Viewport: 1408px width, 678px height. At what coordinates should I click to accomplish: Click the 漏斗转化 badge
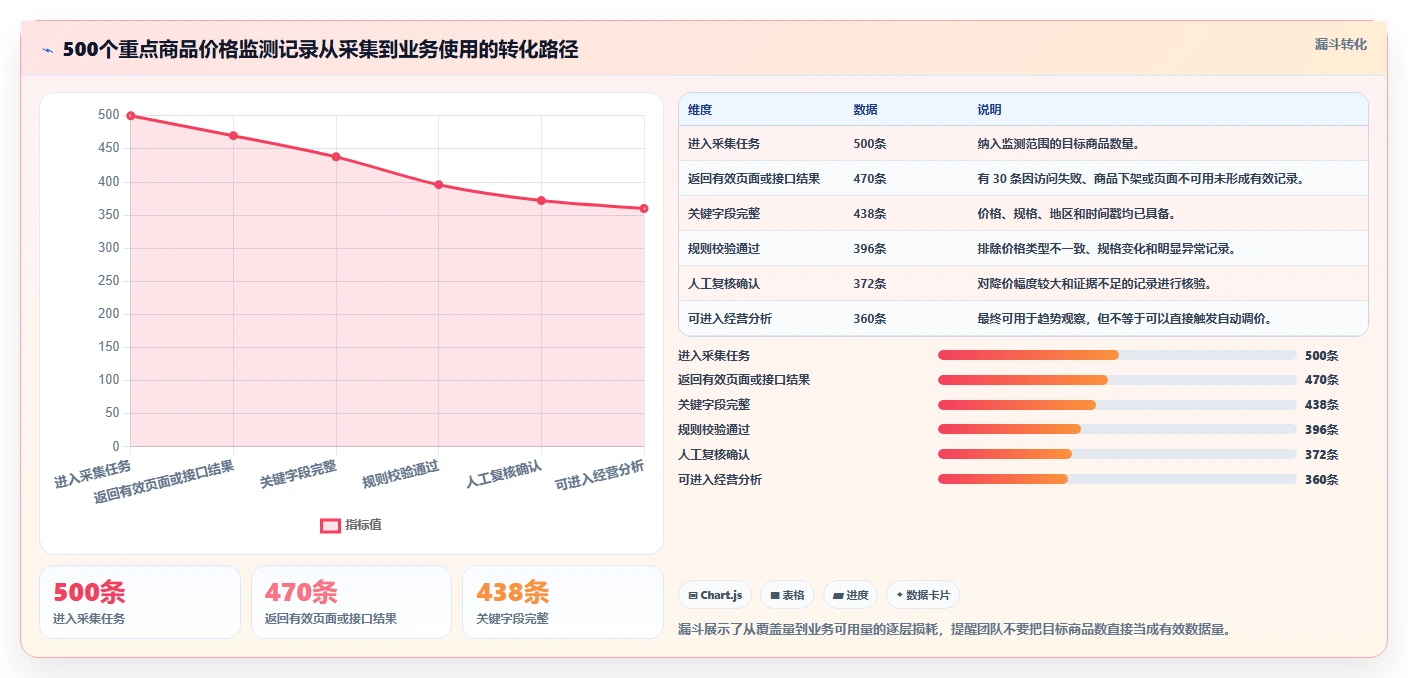click(1340, 44)
